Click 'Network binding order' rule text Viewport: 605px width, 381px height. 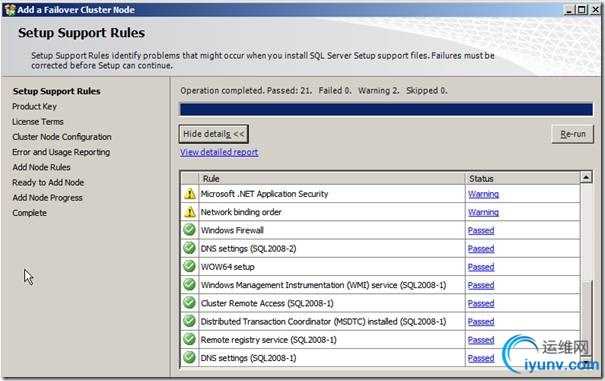click(x=241, y=212)
